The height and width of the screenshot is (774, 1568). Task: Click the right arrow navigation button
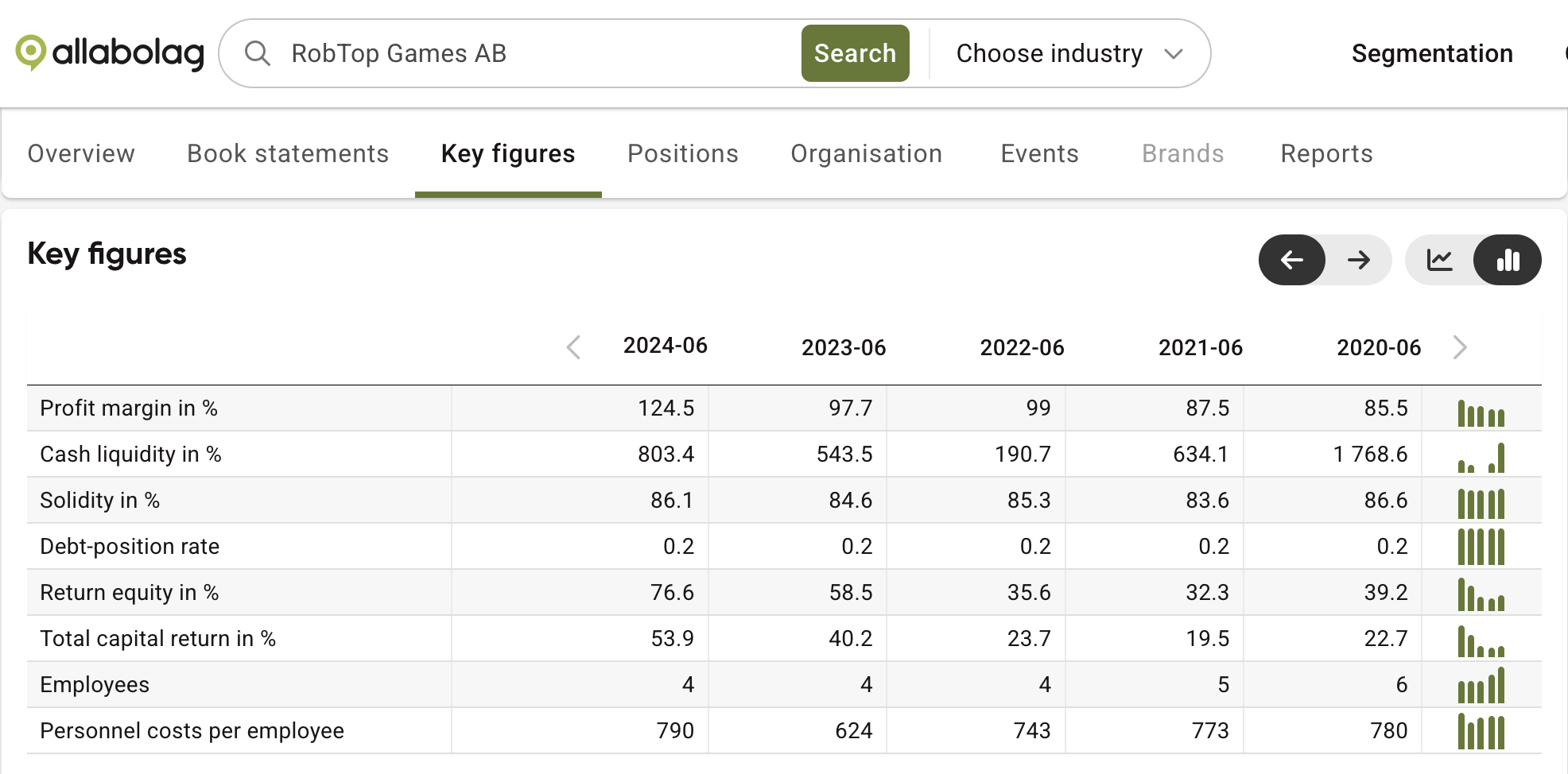[x=1359, y=260]
